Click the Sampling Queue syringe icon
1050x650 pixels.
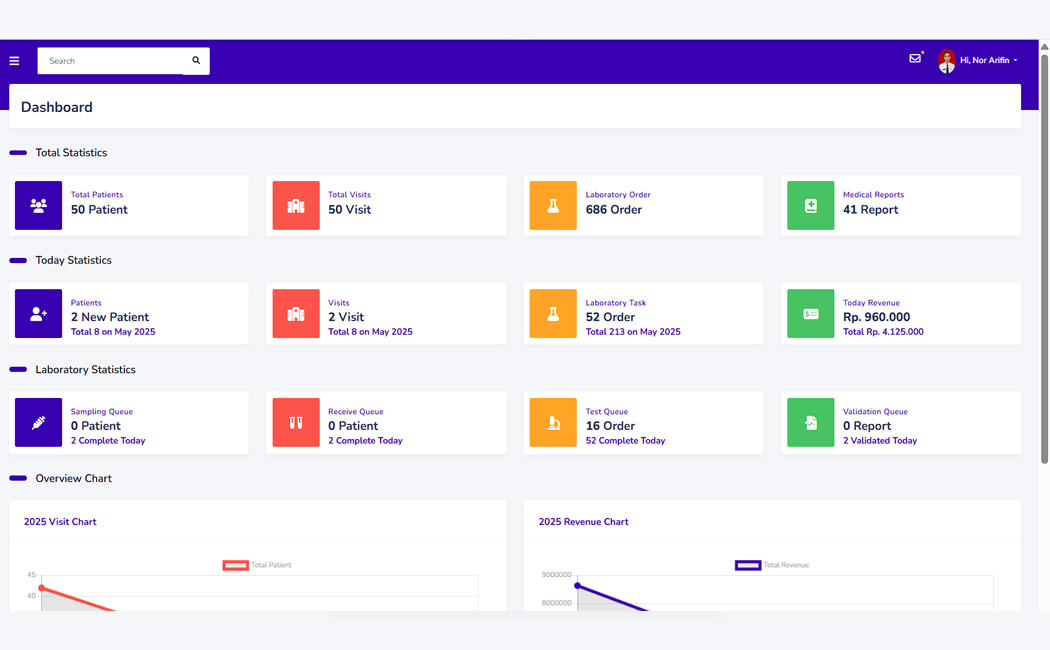click(x=38, y=423)
